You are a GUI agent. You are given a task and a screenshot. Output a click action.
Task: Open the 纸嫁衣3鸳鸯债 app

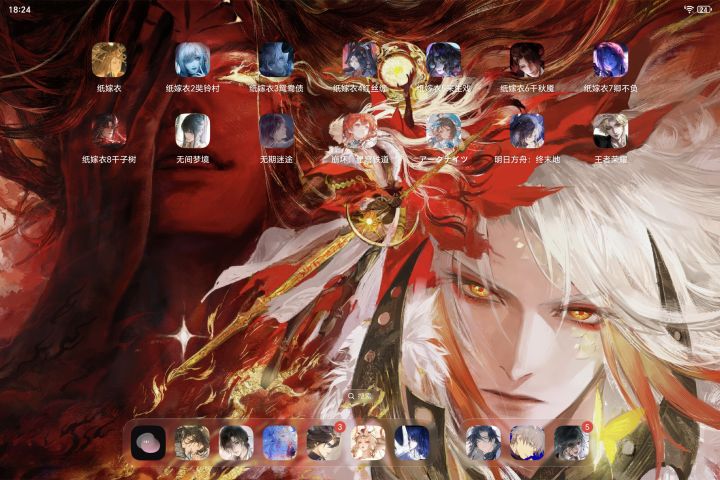click(x=276, y=60)
